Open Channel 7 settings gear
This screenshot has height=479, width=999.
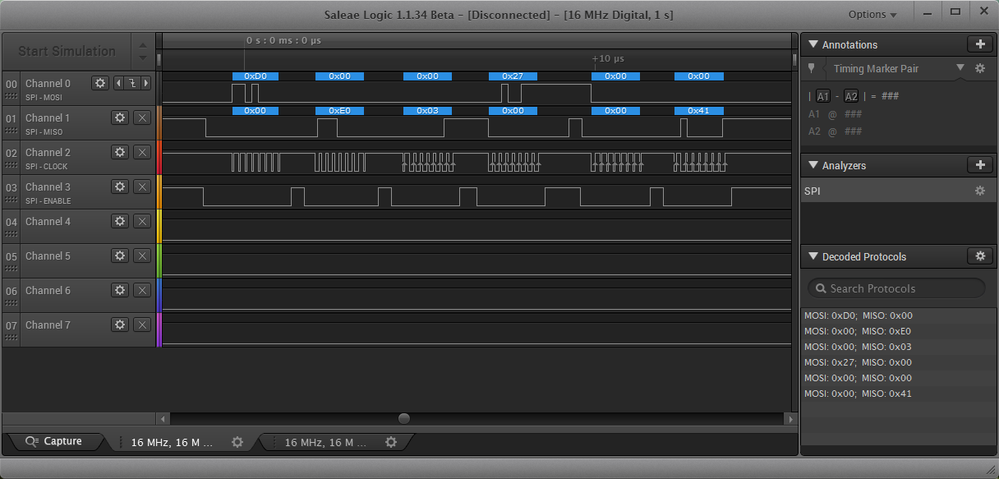(x=120, y=324)
